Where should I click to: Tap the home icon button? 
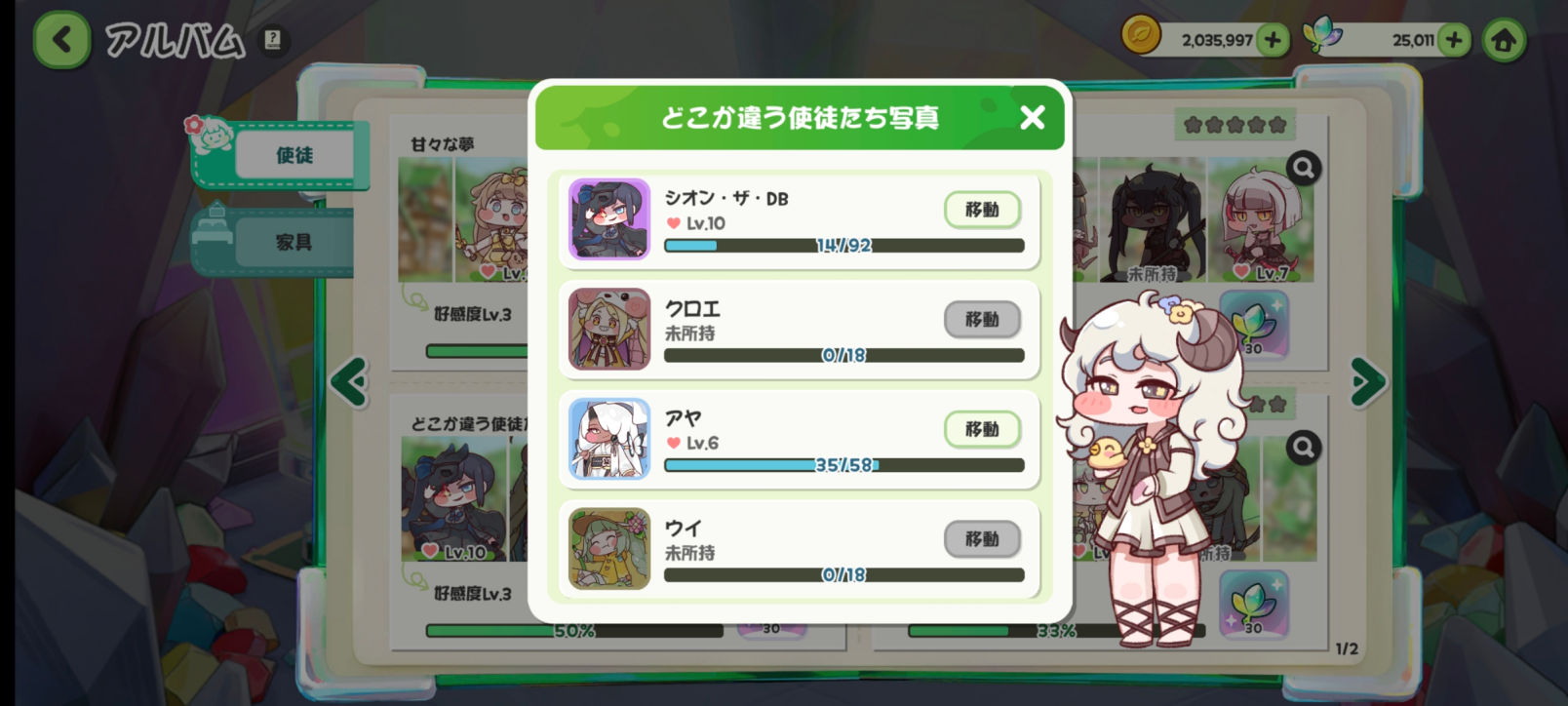tap(1504, 40)
